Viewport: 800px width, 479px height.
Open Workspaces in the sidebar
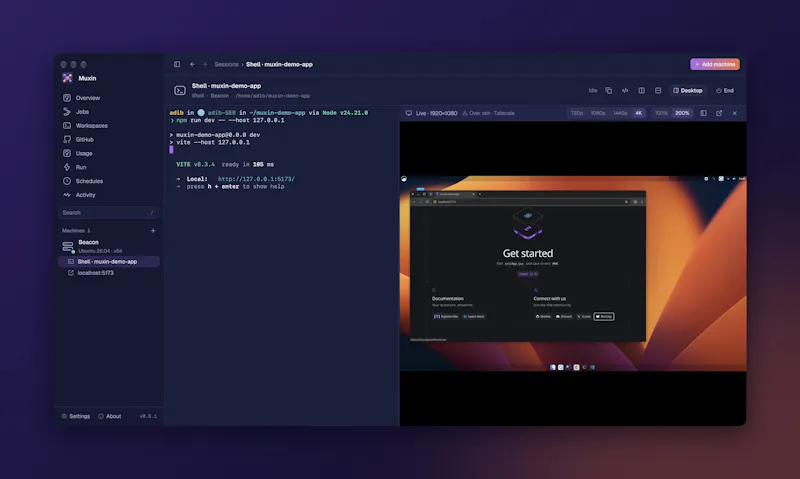click(109, 125)
